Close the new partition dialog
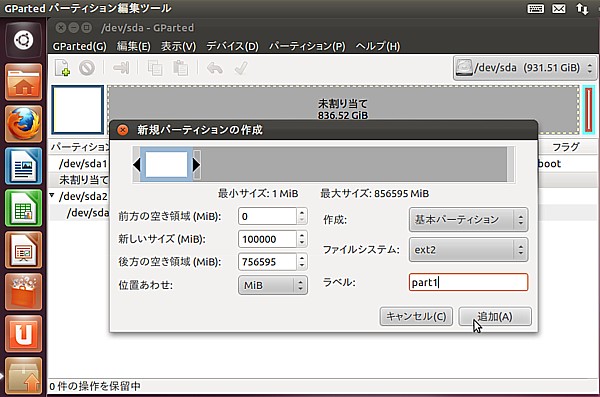The width and height of the screenshot is (600, 397). click(x=122, y=130)
